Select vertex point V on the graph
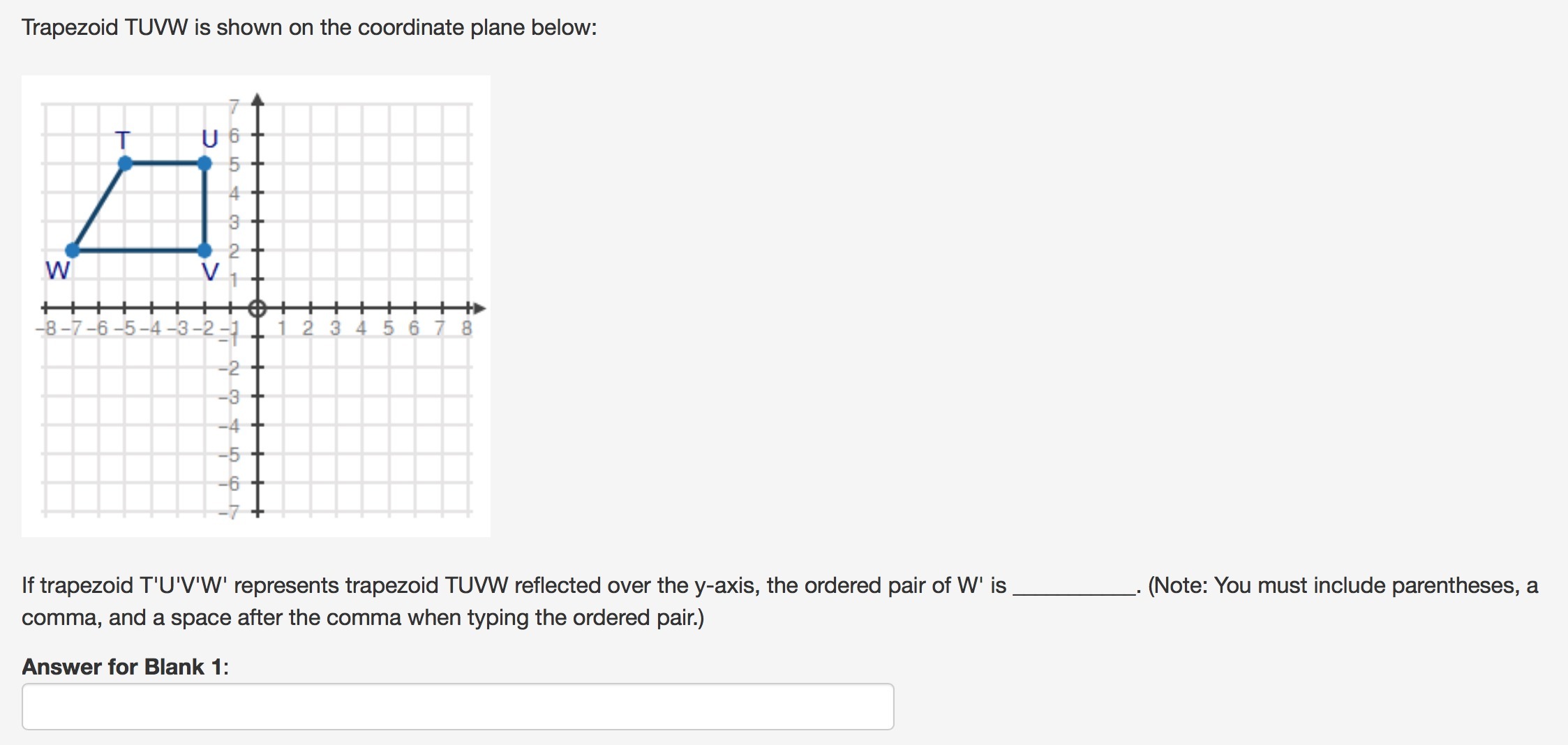The height and width of the screenshot is (745, 1568). (204, 250)
